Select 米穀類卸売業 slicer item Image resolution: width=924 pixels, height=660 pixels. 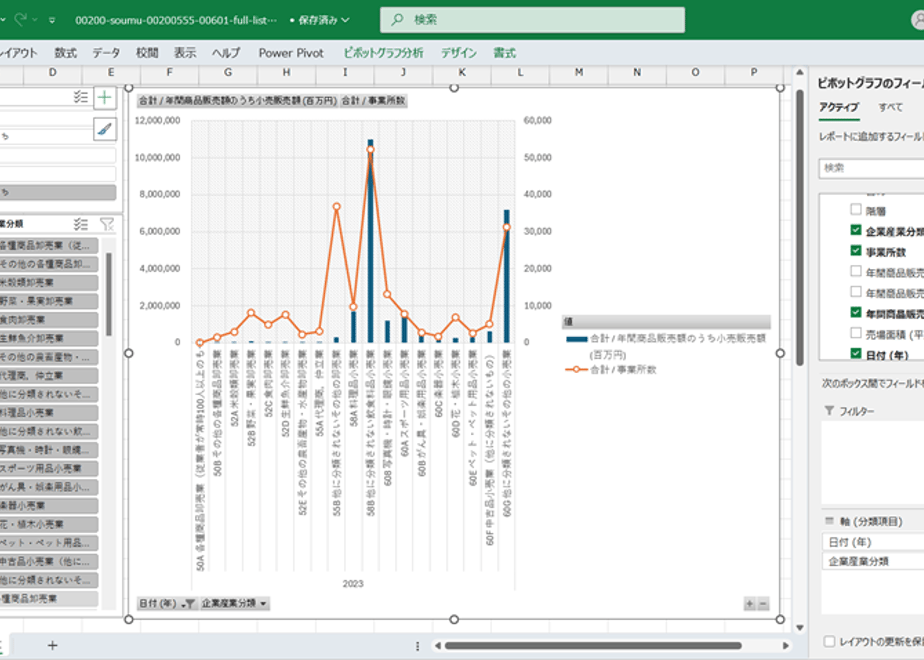point(48,282)
